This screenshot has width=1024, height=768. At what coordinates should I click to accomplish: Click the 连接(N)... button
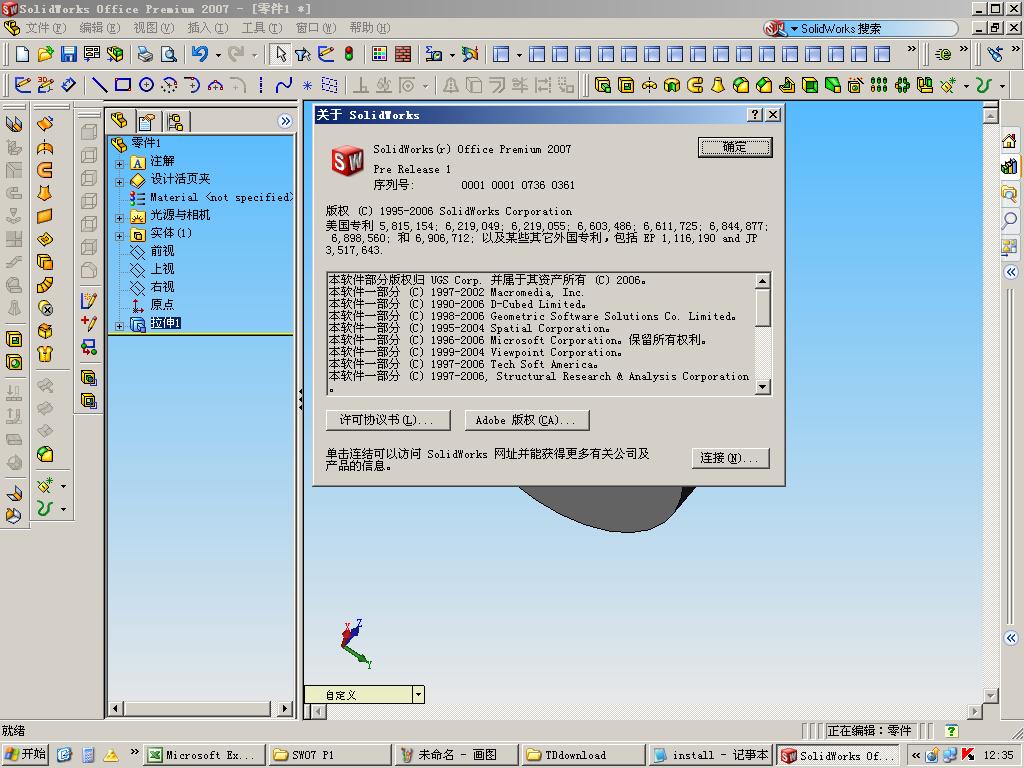pyautogui.click(x=731, y=458)
